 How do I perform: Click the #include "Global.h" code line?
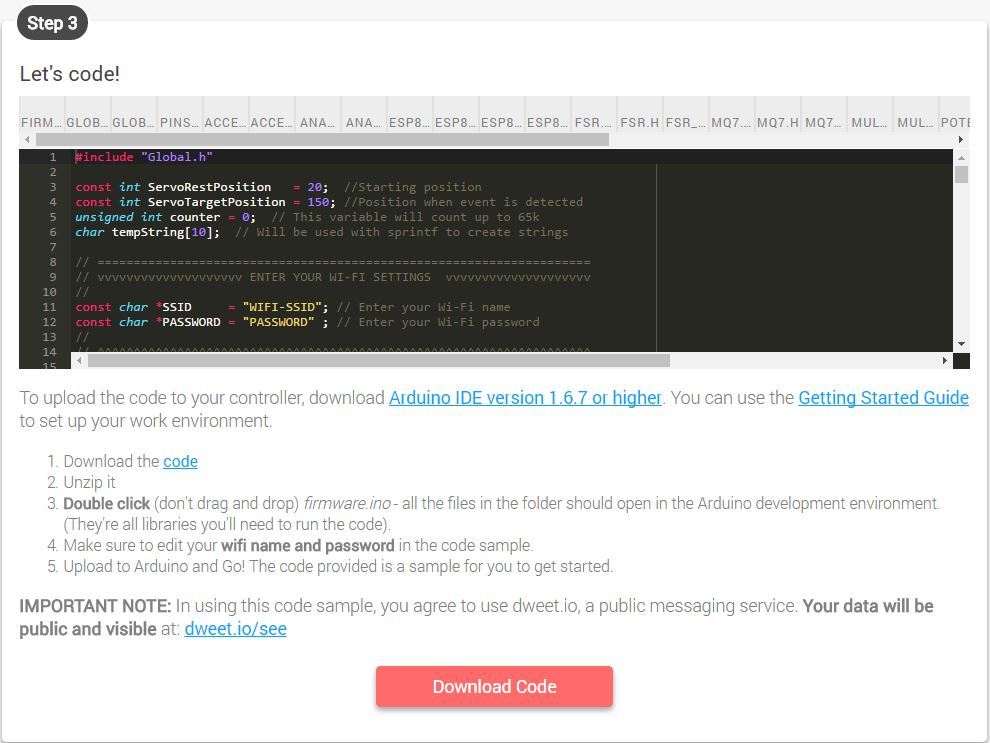pyautogui.click(x=144, y=157)
